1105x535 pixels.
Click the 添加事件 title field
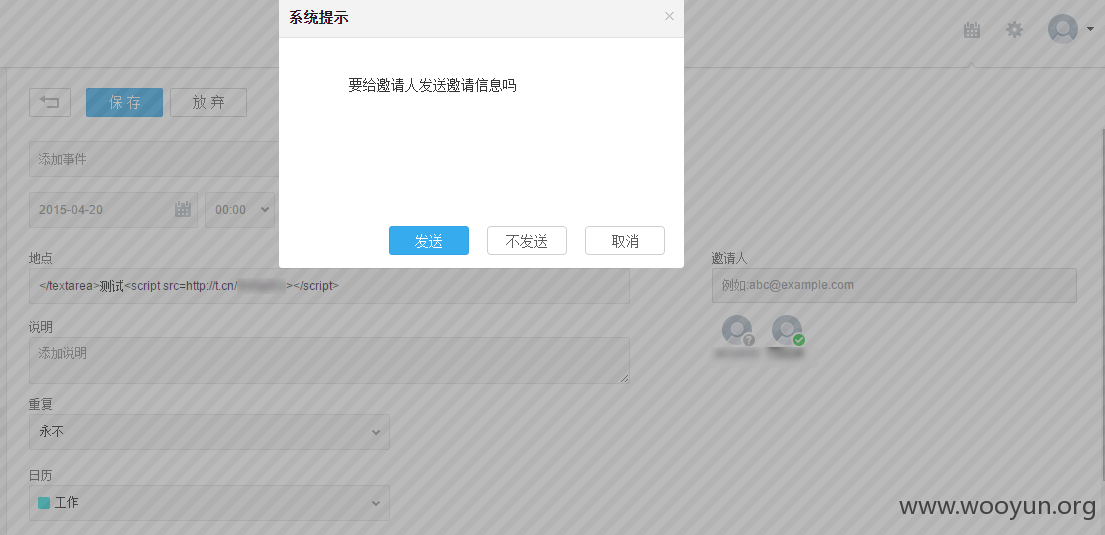click(154, 159)
